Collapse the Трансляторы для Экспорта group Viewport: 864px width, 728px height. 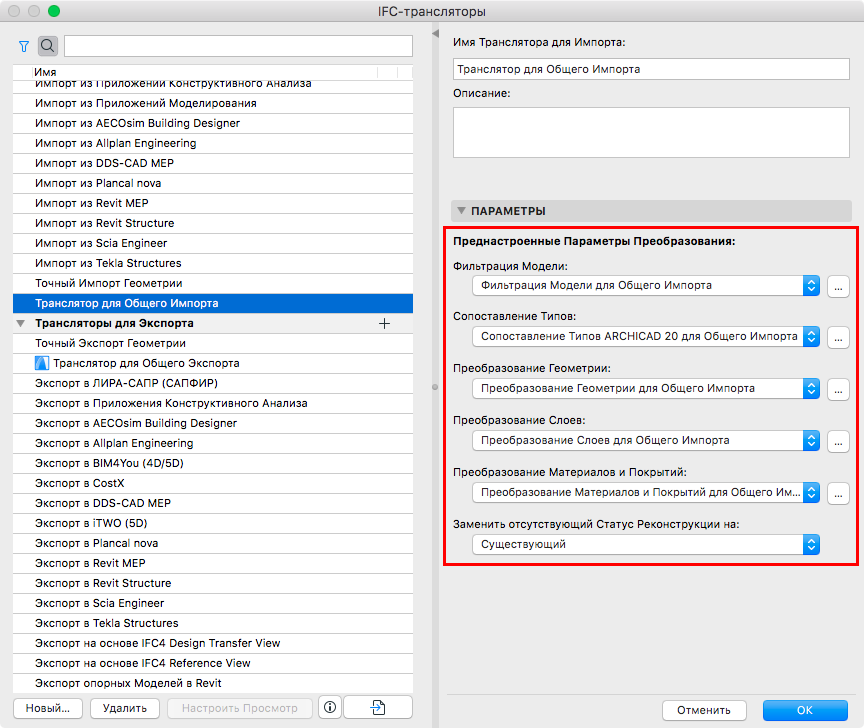[x=20, y=323]
